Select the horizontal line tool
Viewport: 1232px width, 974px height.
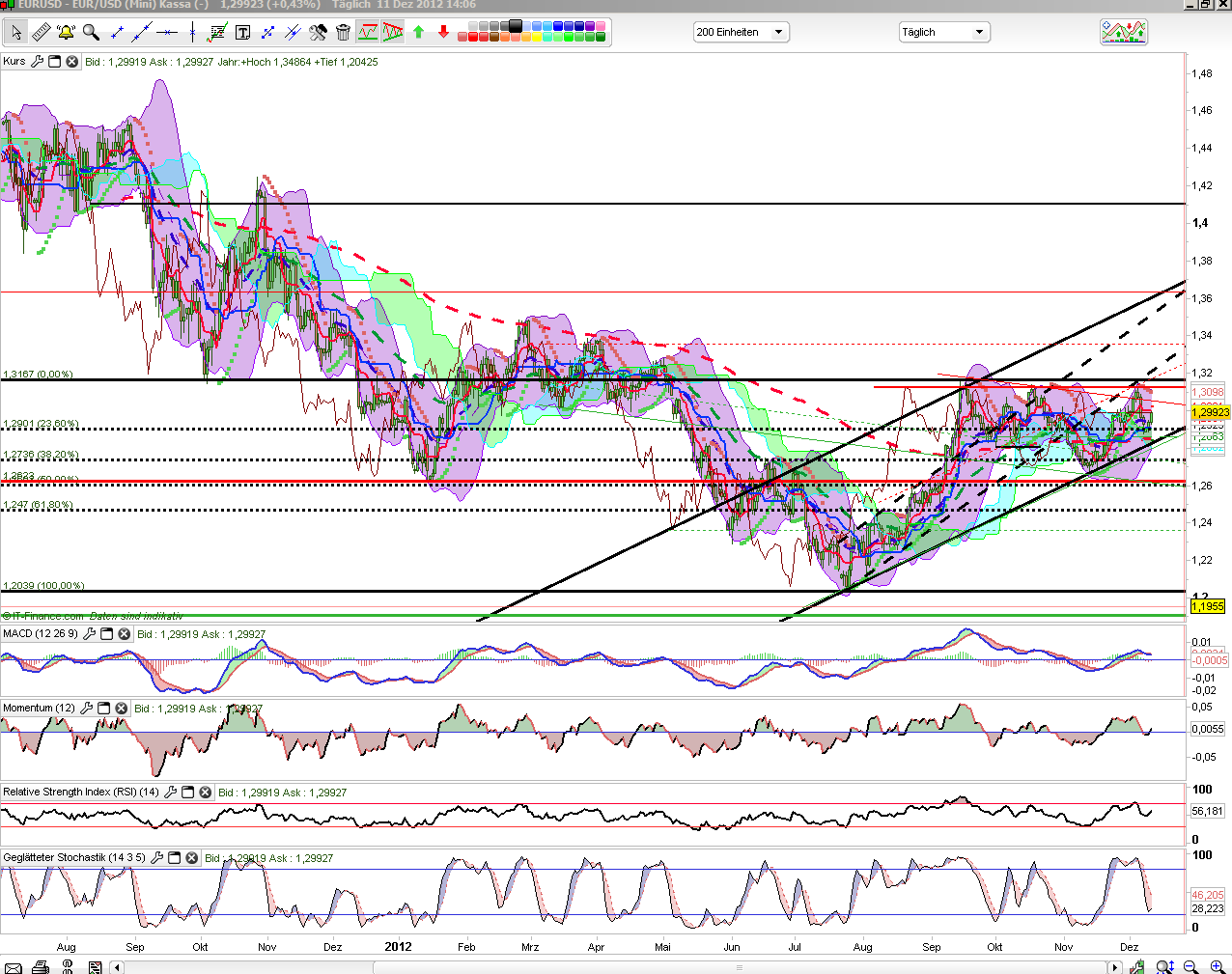coord(167,33)
